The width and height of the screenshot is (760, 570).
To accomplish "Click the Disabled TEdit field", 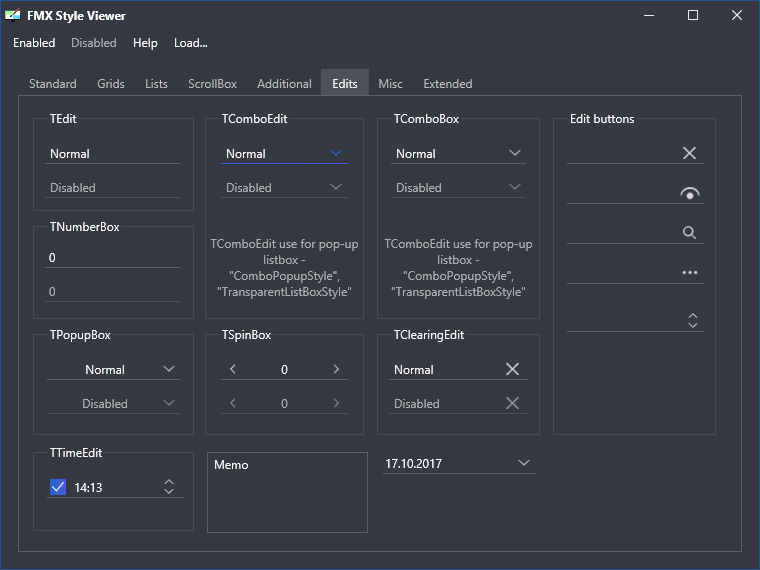I will [112, 188].
